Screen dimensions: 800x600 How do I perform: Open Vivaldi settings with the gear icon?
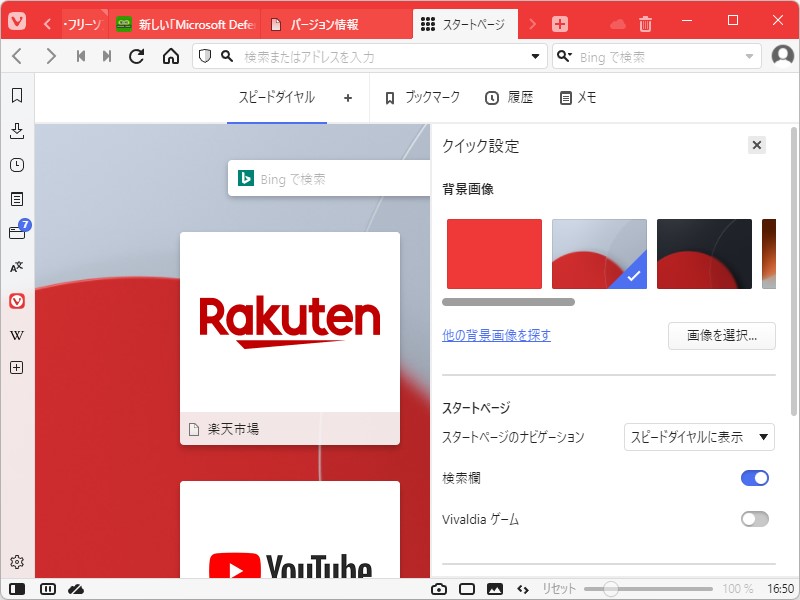tap(16, 562)
